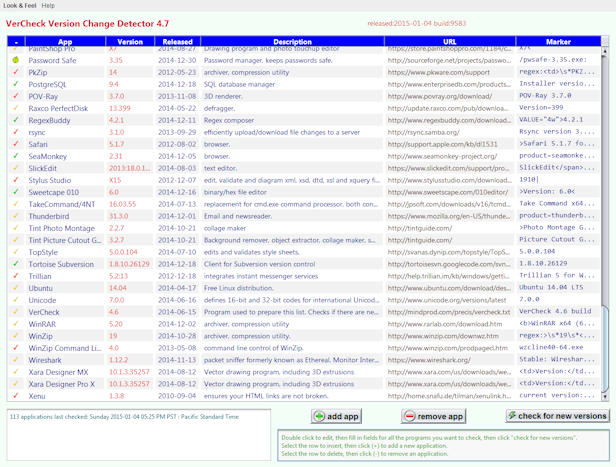The image size is (616, 467).
Task: Sort by the Released column header
Action: pyautogui.click(x=177, y=42)
